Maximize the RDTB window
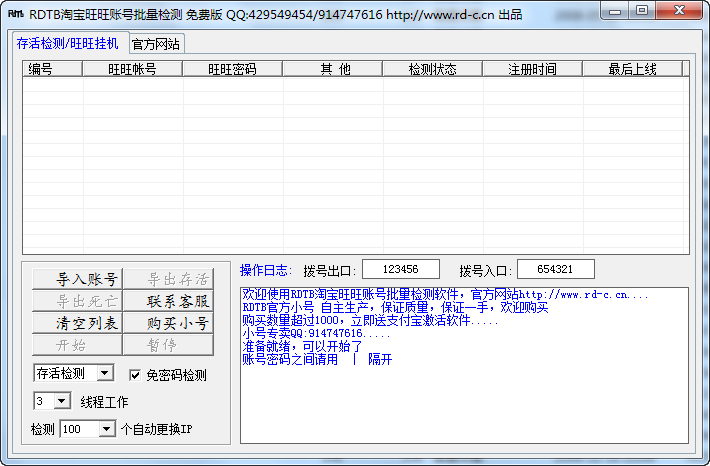This screenshot has height=466, width=710. click(642, 11)
